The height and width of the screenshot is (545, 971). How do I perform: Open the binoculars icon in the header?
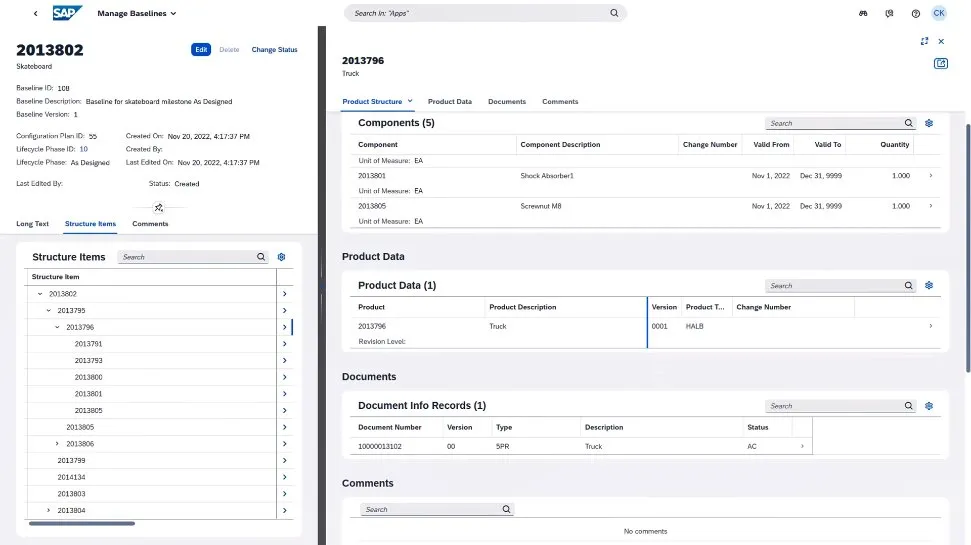point(863,13)
